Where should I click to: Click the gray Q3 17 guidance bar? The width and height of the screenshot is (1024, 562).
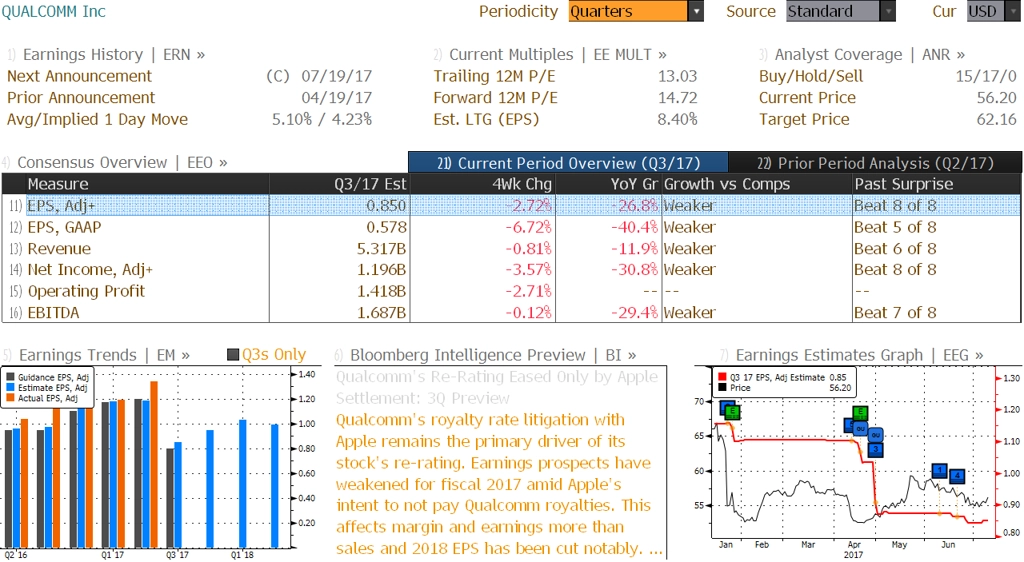click(x=170, y=498)
